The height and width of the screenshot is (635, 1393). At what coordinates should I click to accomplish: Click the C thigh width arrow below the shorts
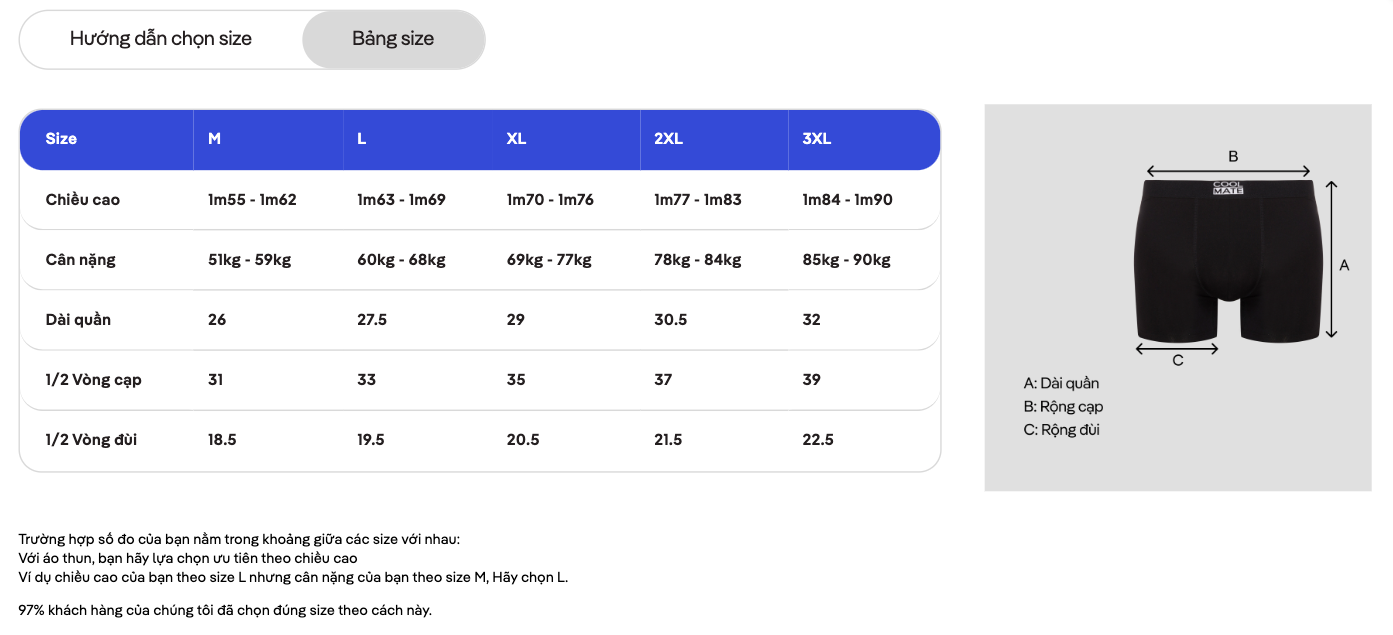click(x=1178, y=349)
